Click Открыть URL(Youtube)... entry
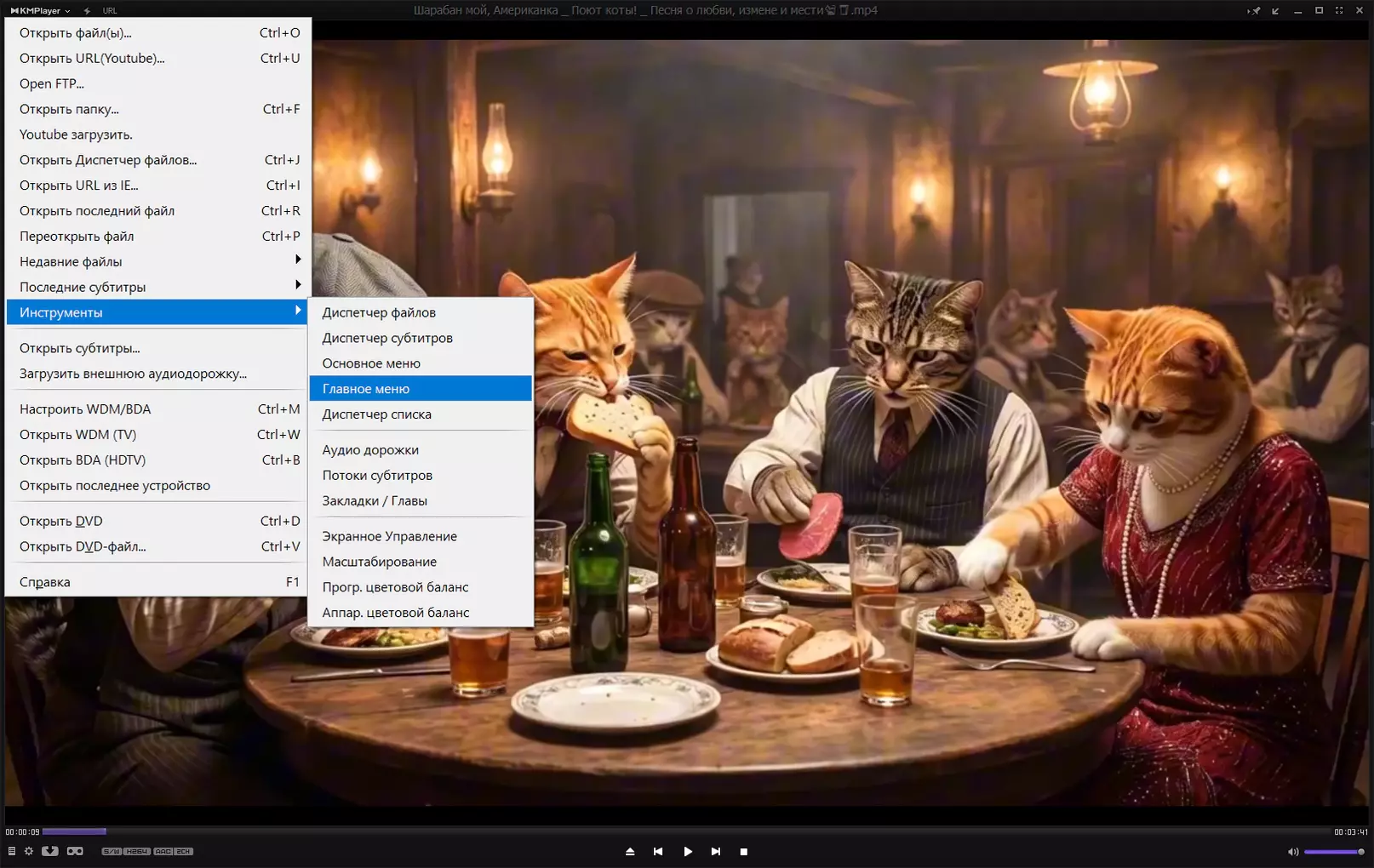The width and height of the screenshot is (1374, 868). (x=158, y=58)
